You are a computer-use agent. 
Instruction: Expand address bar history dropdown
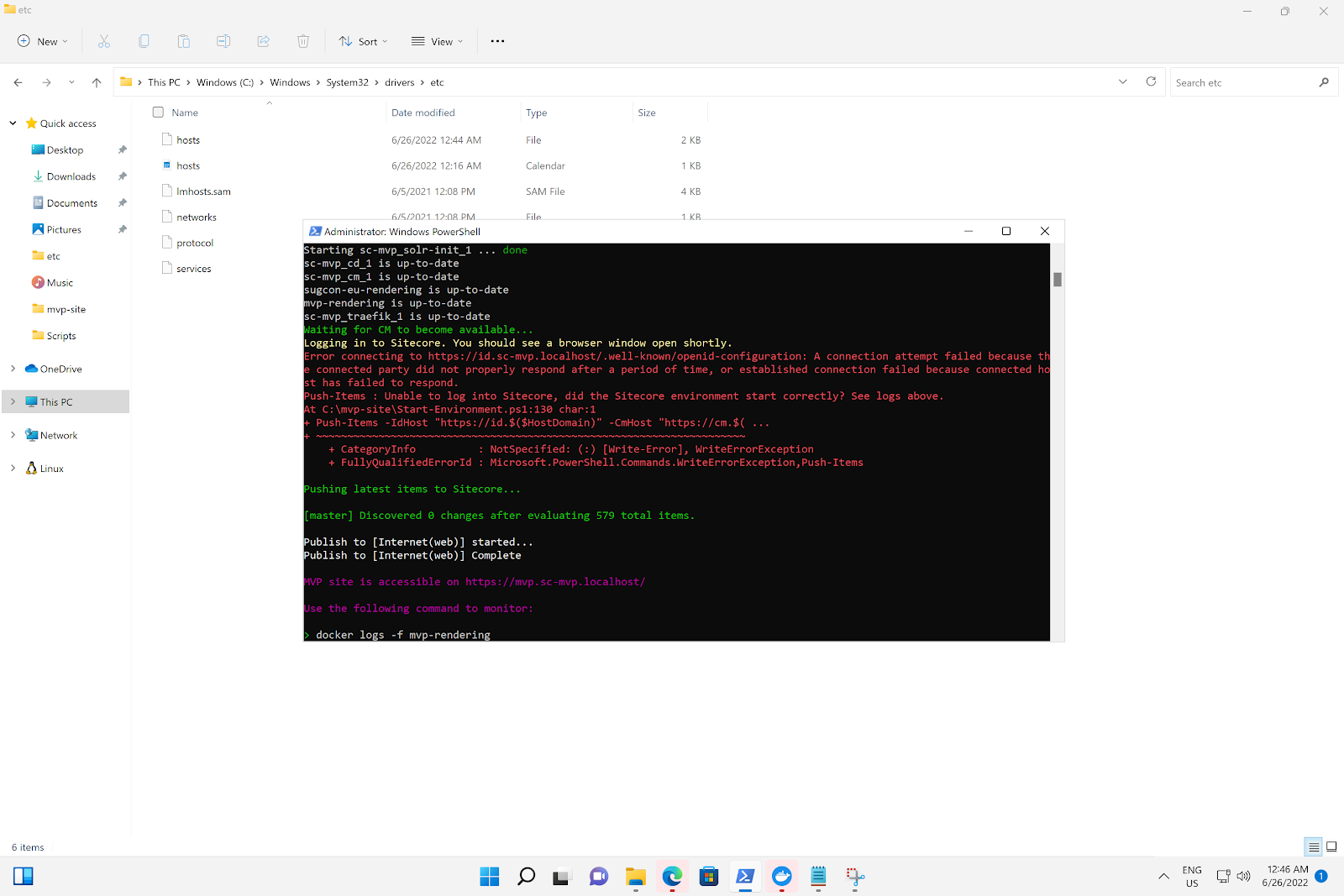point(1123,81)
